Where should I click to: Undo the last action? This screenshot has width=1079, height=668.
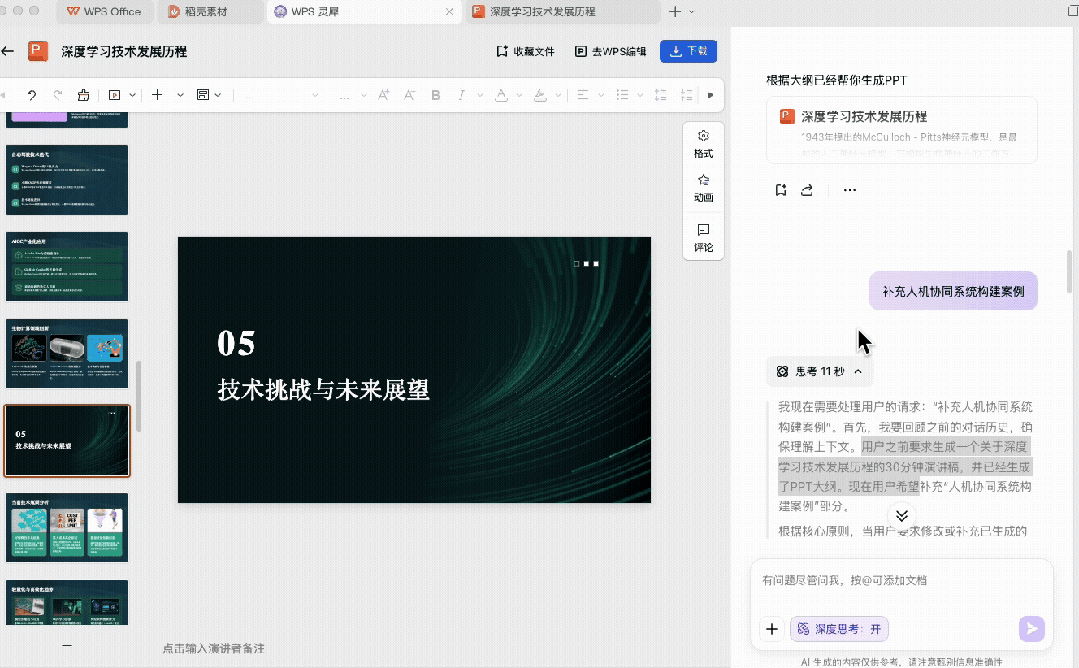click(x=32, y=95)
